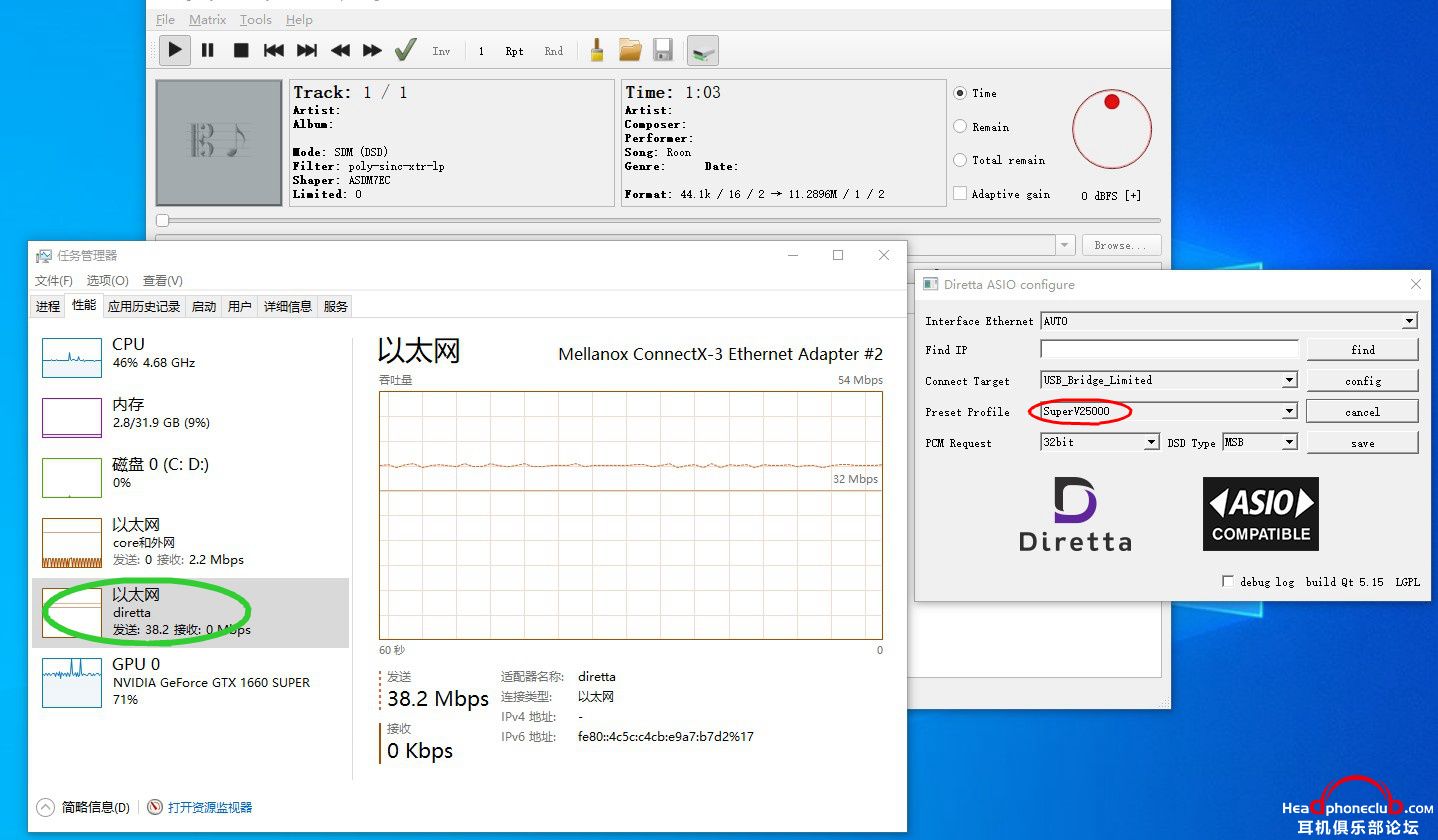Toggle the '1' repeat-one toolbar item

click(481, 51)
